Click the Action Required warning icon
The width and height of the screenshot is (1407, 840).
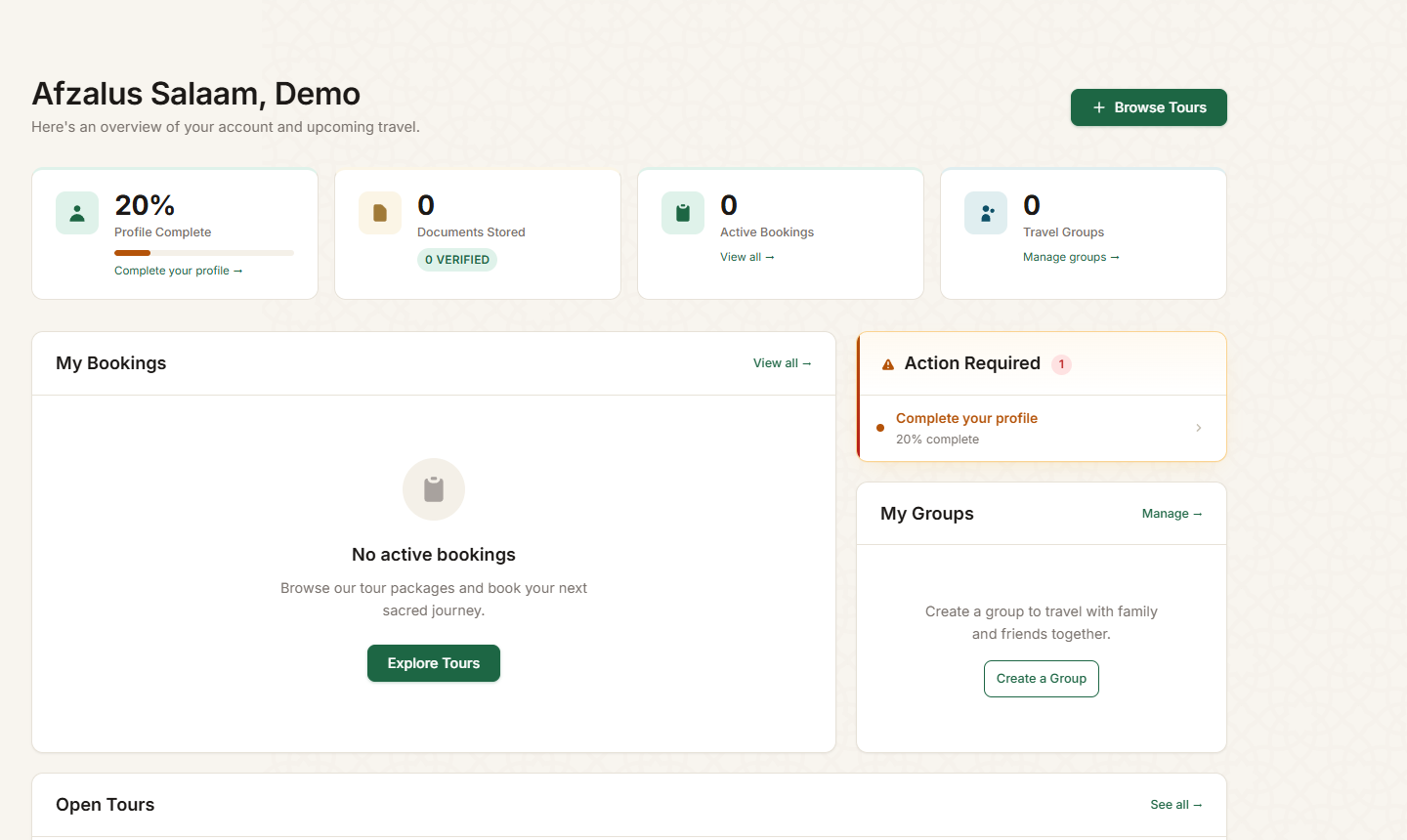point(888,364)
